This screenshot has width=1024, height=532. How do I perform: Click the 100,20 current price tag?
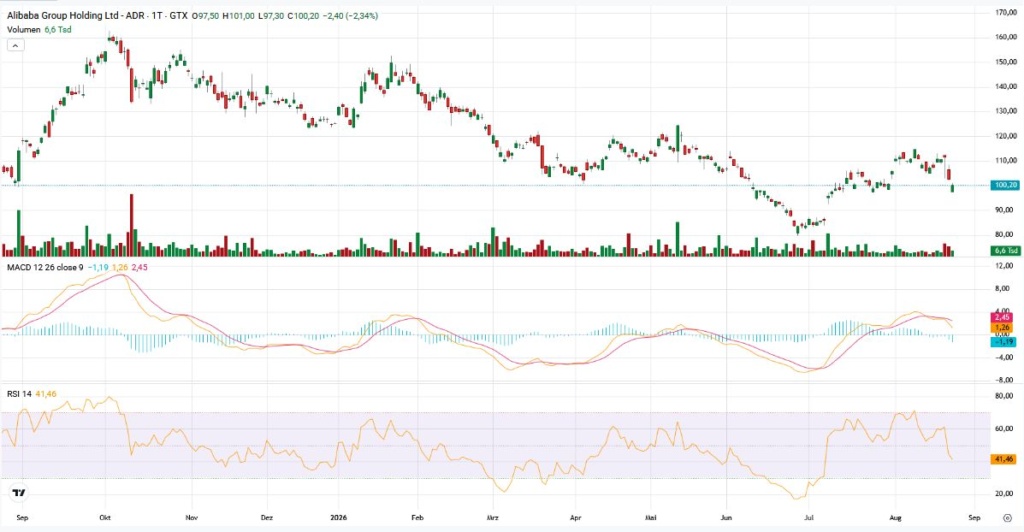(x=1005, y=185)
